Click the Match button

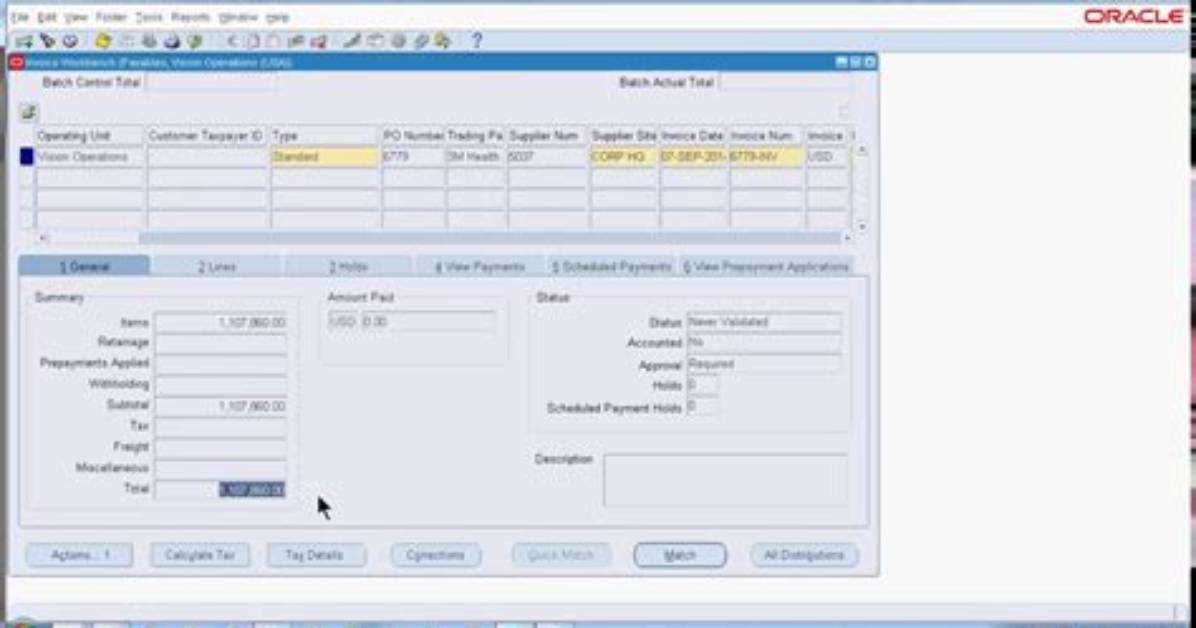[680, 555]
